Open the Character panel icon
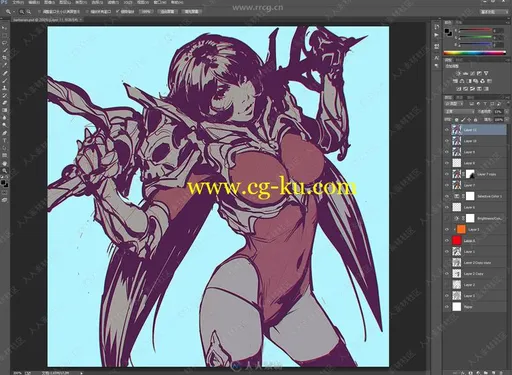The height and width of the screenshot is (375, 512). (437, 58)
